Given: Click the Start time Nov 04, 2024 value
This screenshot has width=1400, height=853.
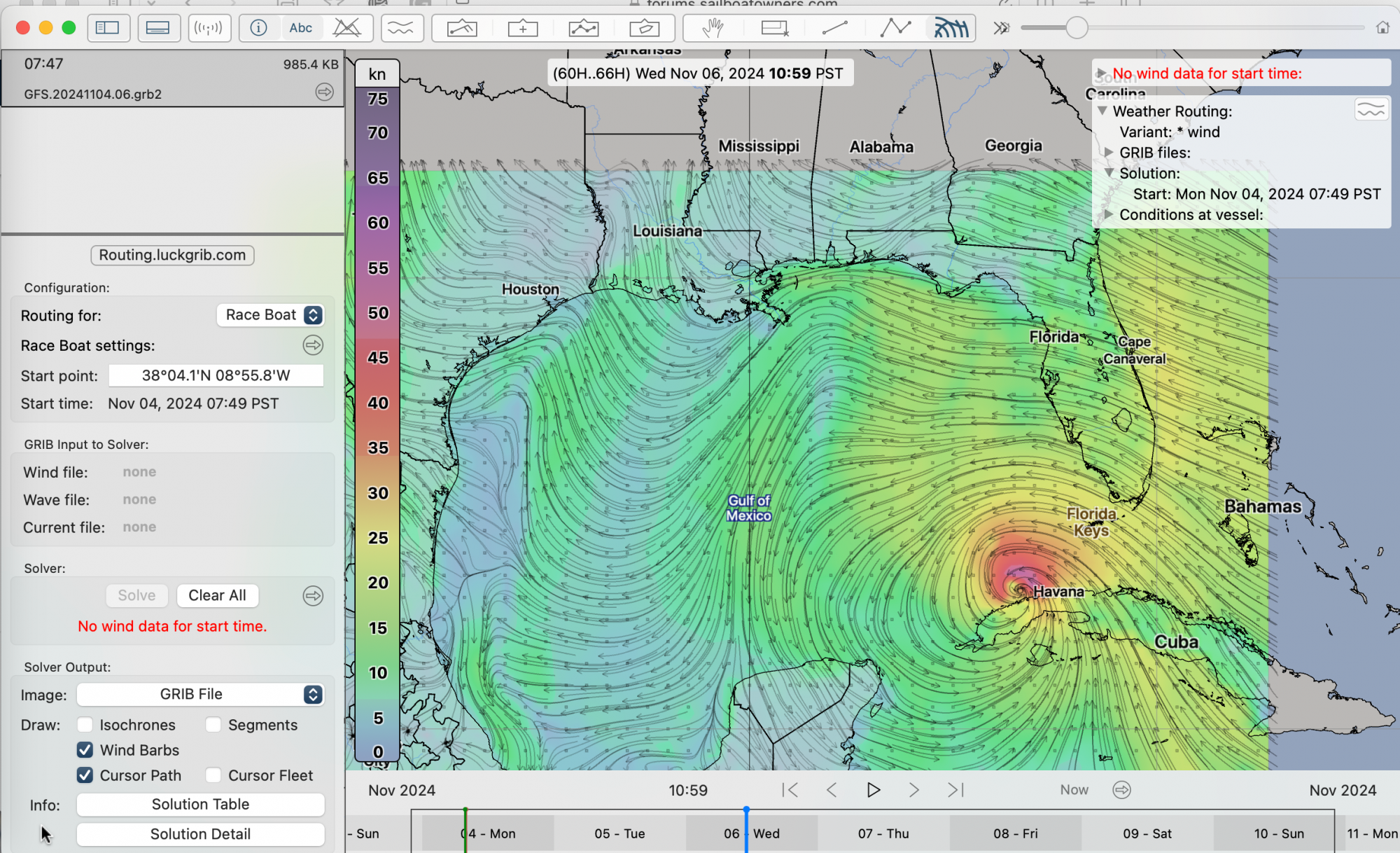Looking at the screenshot, I should click(193, 403).
